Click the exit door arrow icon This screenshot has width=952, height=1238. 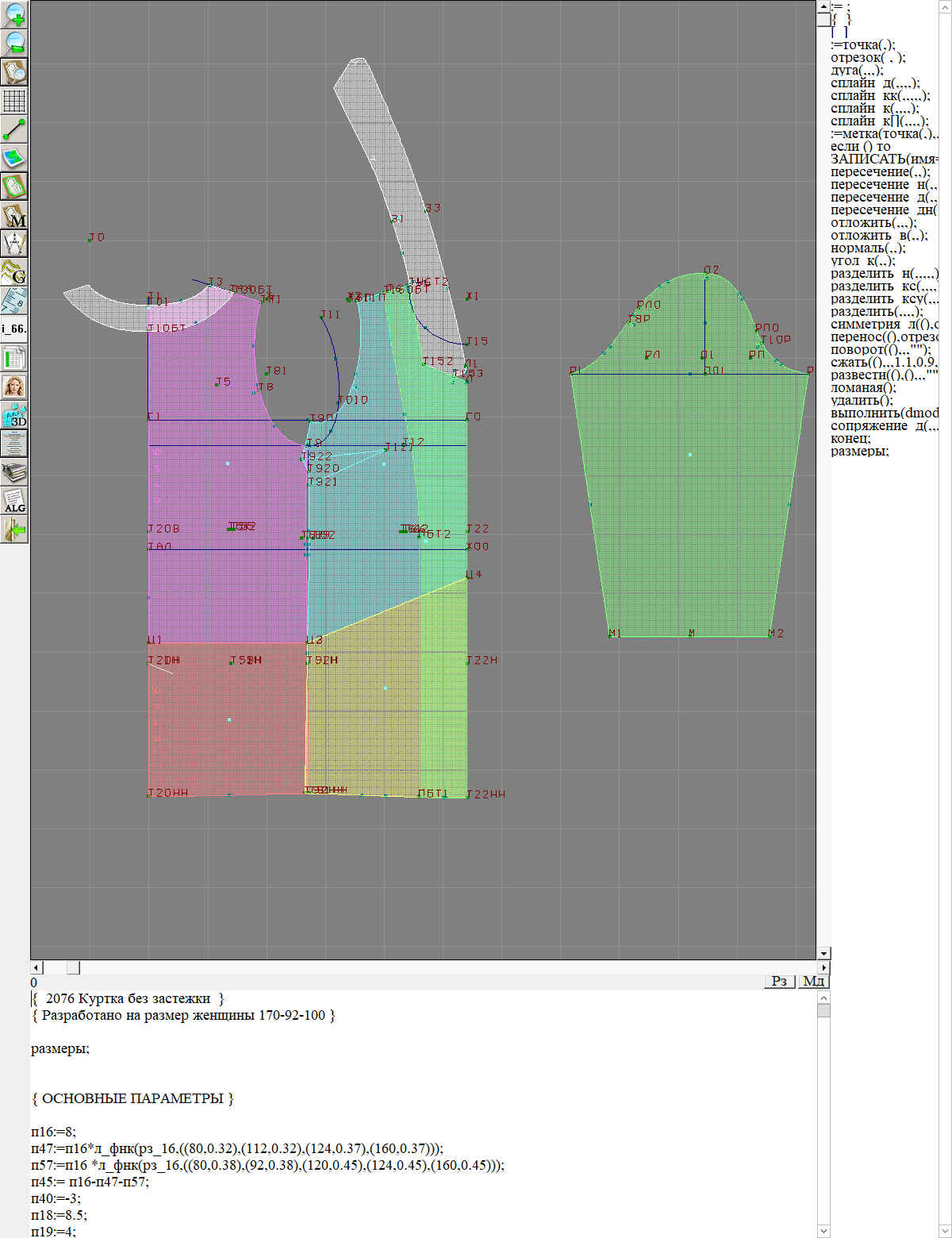point(14,529)
